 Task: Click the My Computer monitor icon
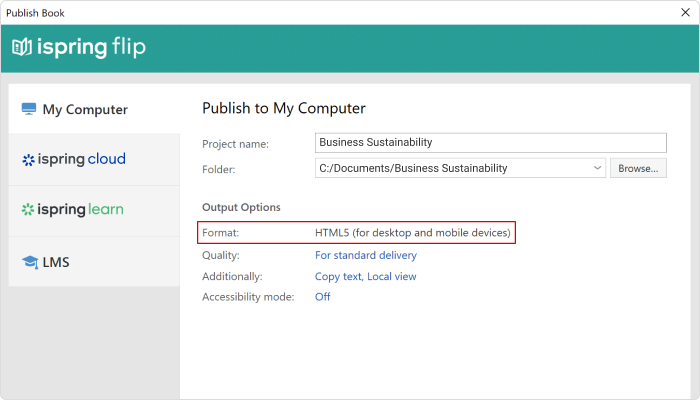click(29, 109)
